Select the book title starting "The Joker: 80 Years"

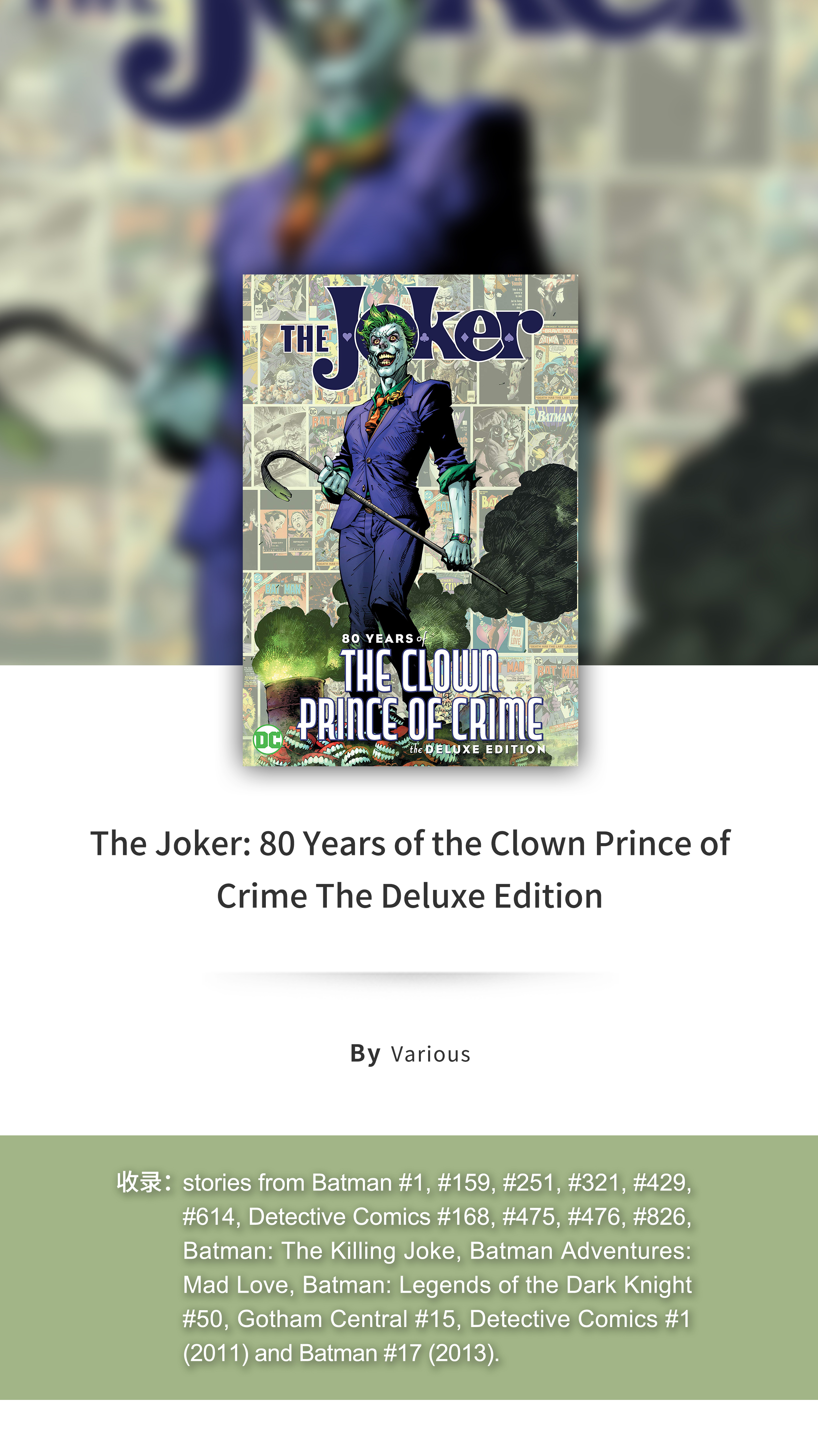coord(410,869)
